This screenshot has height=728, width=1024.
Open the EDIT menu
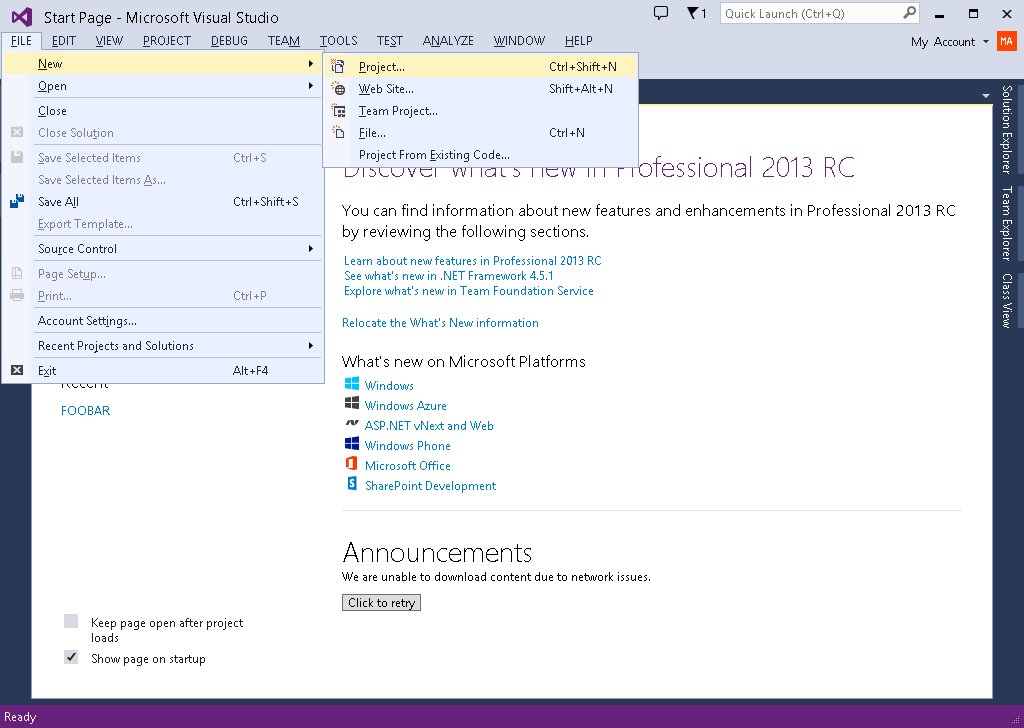coord(63,40)
